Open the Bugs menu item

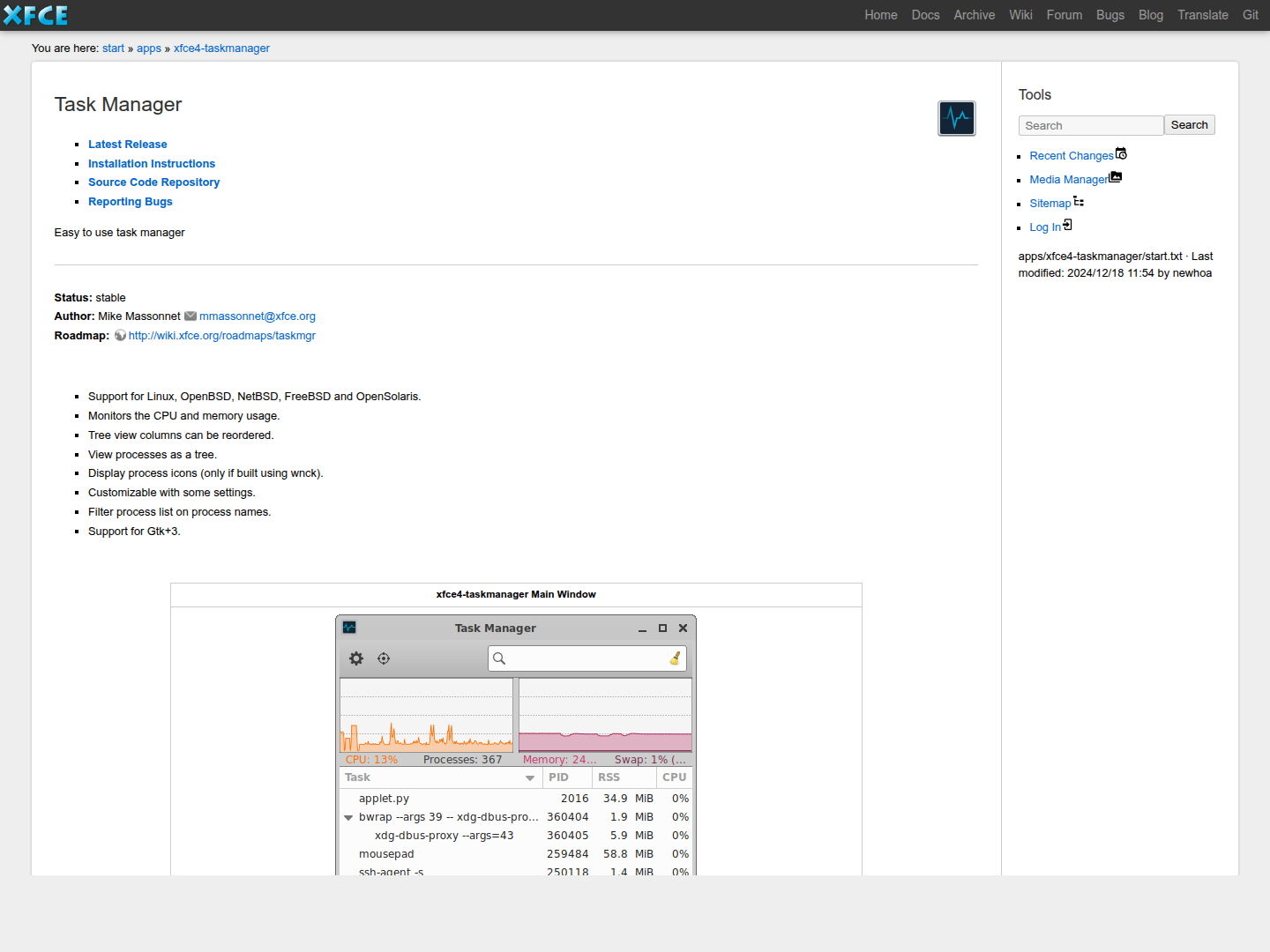coord(1110,15)
